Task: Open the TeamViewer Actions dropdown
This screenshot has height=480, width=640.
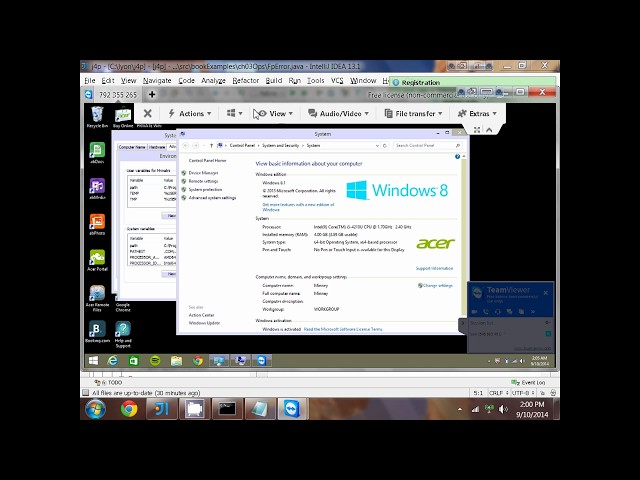Action: [x=190, y=113]
